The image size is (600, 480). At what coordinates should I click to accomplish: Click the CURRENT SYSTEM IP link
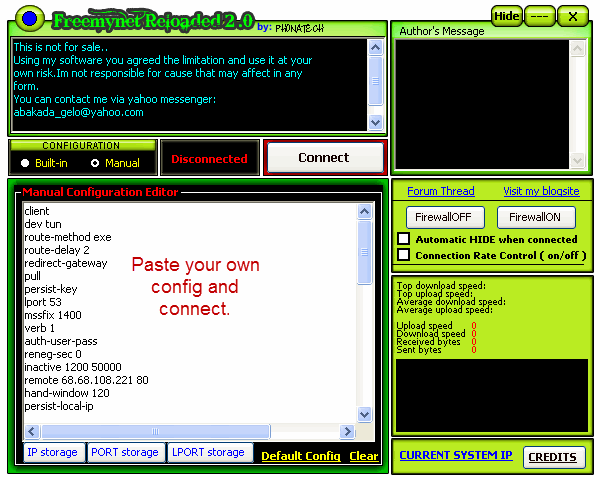456,455
